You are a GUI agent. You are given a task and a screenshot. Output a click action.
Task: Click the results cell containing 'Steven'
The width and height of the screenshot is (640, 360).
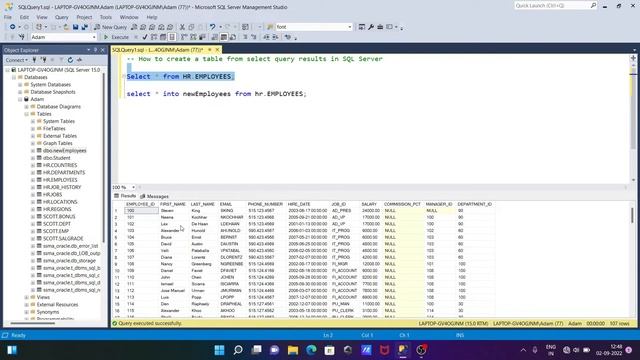click(x=174, y=211)
